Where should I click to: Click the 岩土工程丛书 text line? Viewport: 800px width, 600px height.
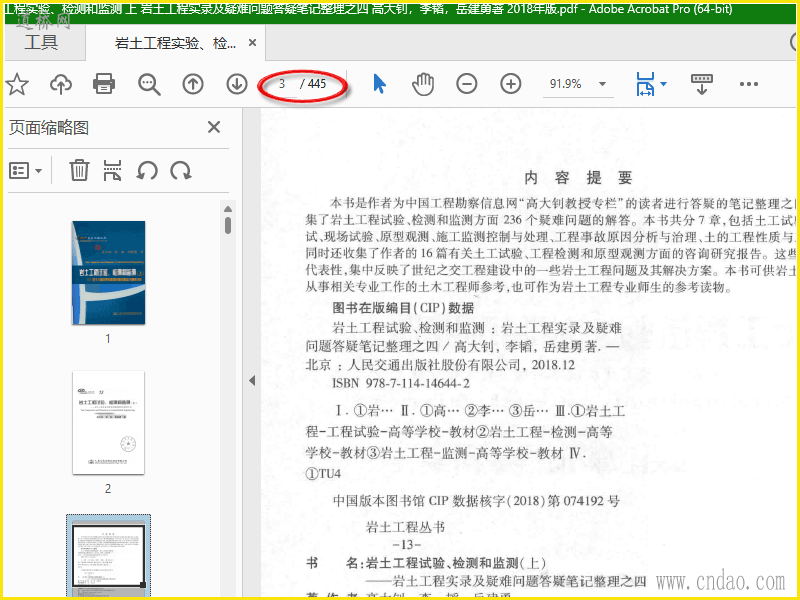[x=406, y=527]
